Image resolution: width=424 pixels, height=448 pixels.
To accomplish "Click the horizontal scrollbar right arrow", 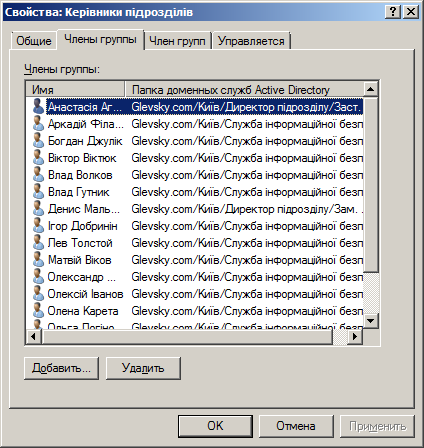I will [x=355, y=336].
